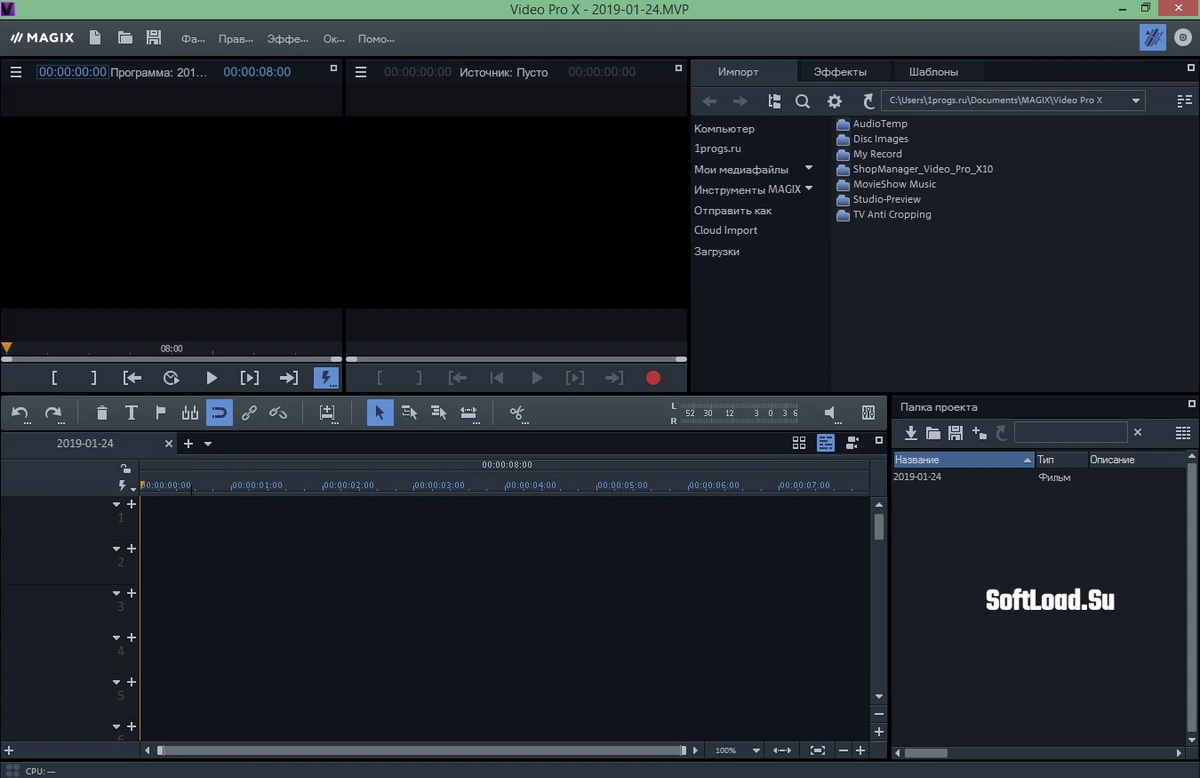Open the volume speaker control
Viewport: 1200px width, 778px height.
pyautogui.click(x=830, y=412)
